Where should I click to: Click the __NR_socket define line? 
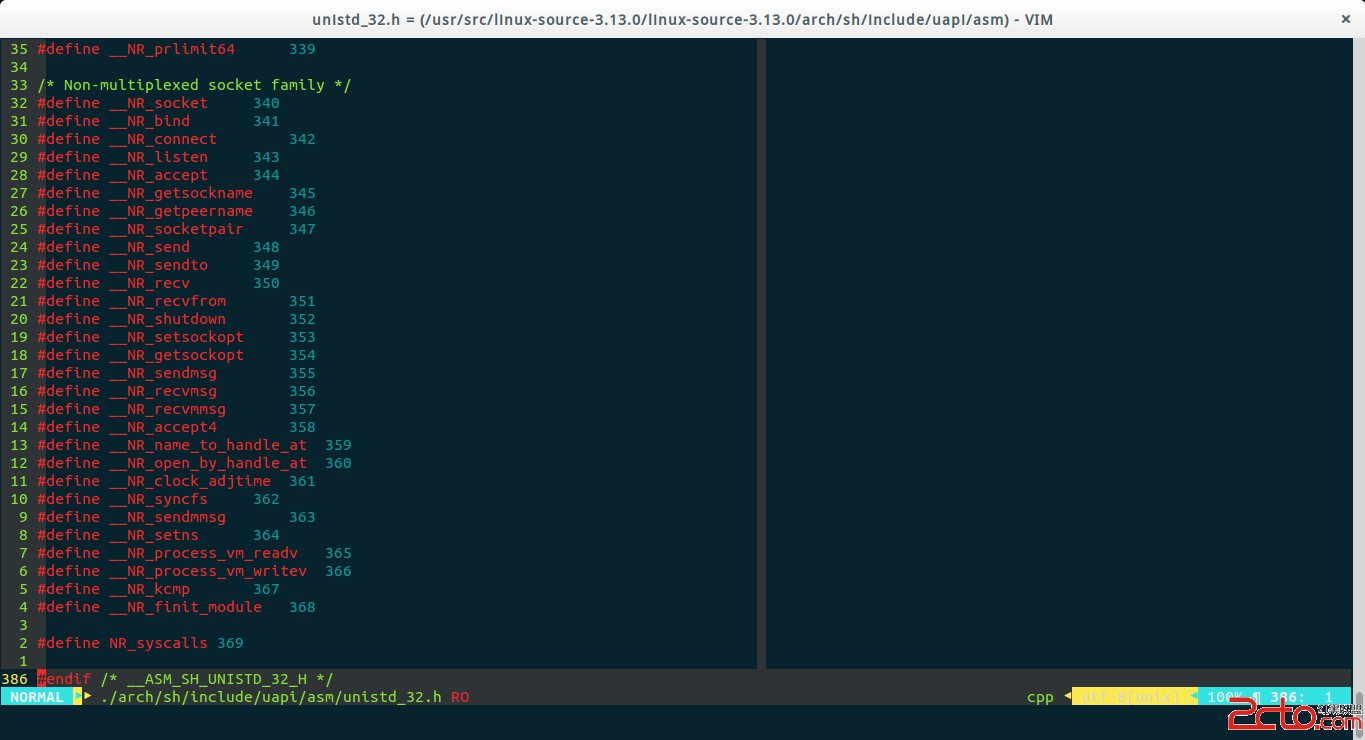click(158, 103)
